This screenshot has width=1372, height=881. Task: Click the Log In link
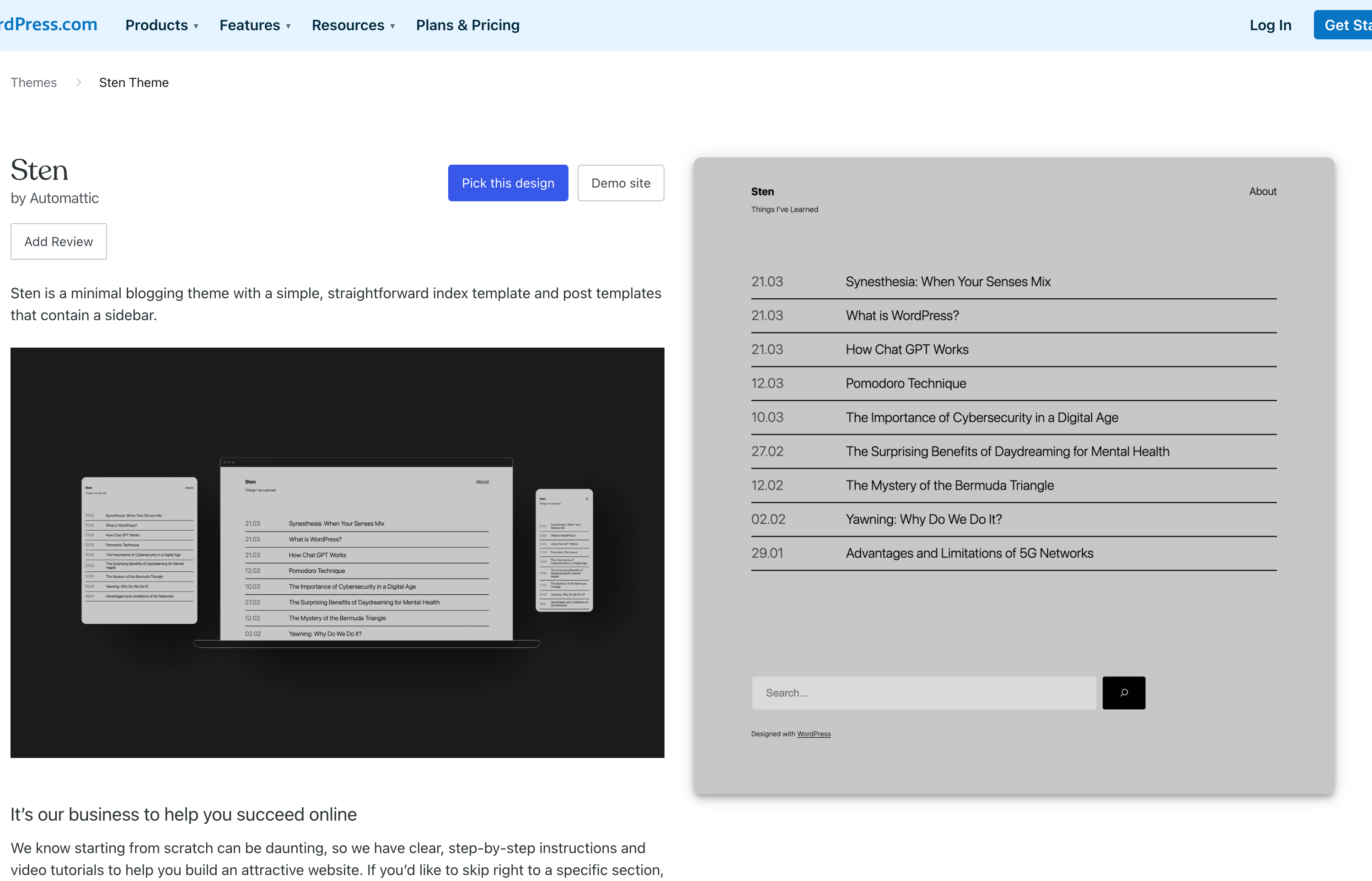pyautogui.click(x=1270, y=25)
